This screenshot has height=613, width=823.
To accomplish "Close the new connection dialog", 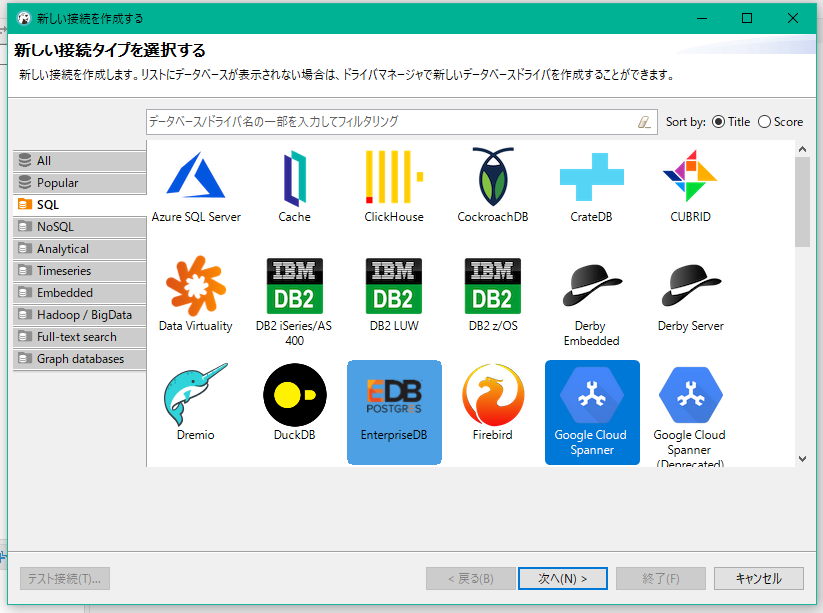I will tap(793, 18).
